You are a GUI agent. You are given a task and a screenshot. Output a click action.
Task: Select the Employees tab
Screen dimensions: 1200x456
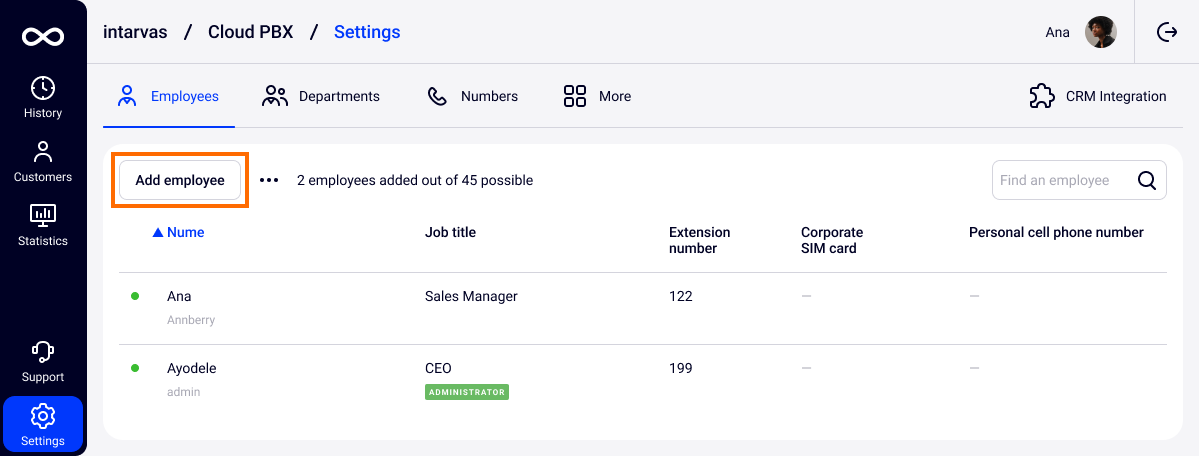click(x=168, y=96)
